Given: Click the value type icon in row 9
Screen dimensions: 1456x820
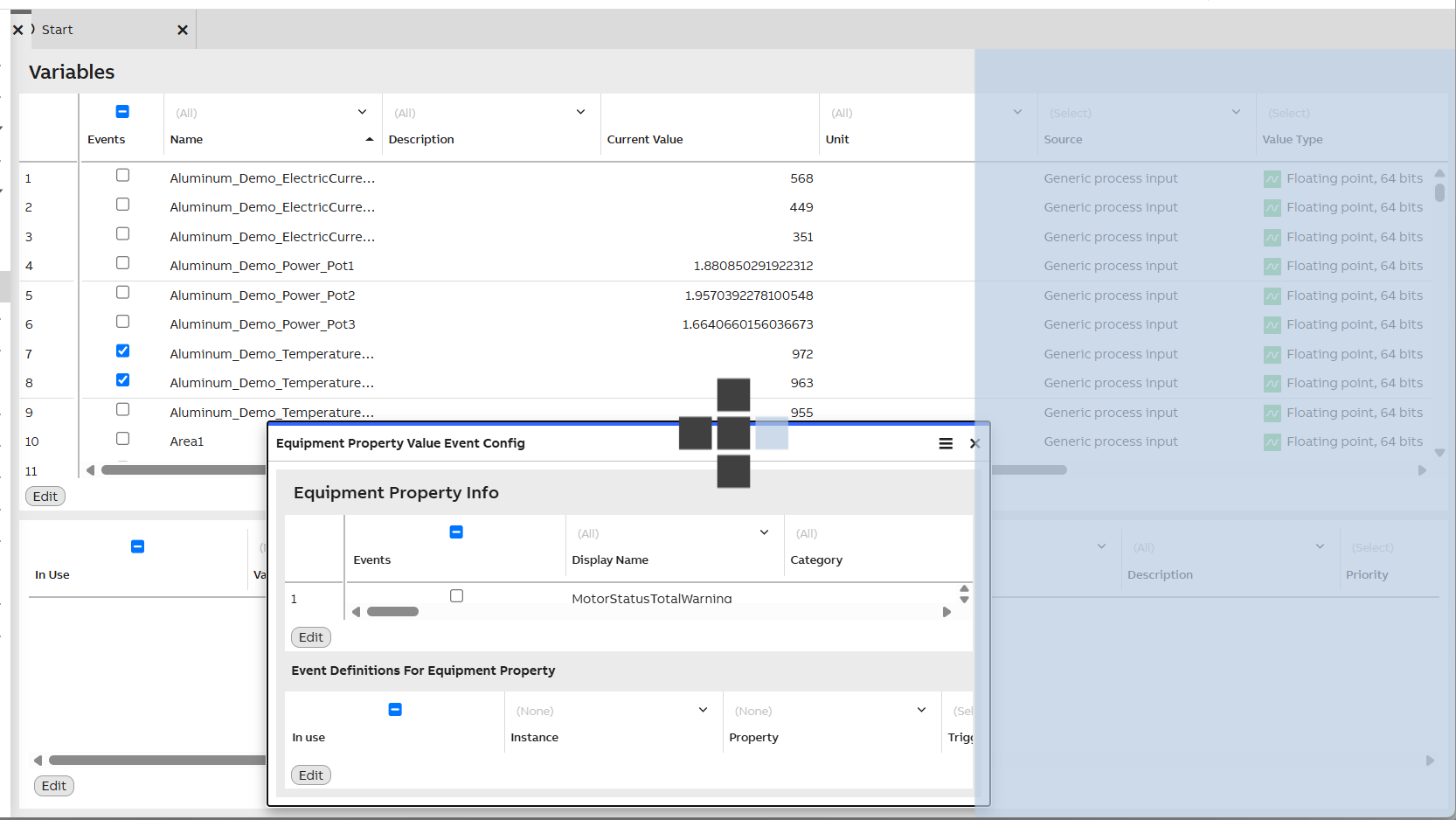Looking at the screenshot, I should pos(1272,413).
